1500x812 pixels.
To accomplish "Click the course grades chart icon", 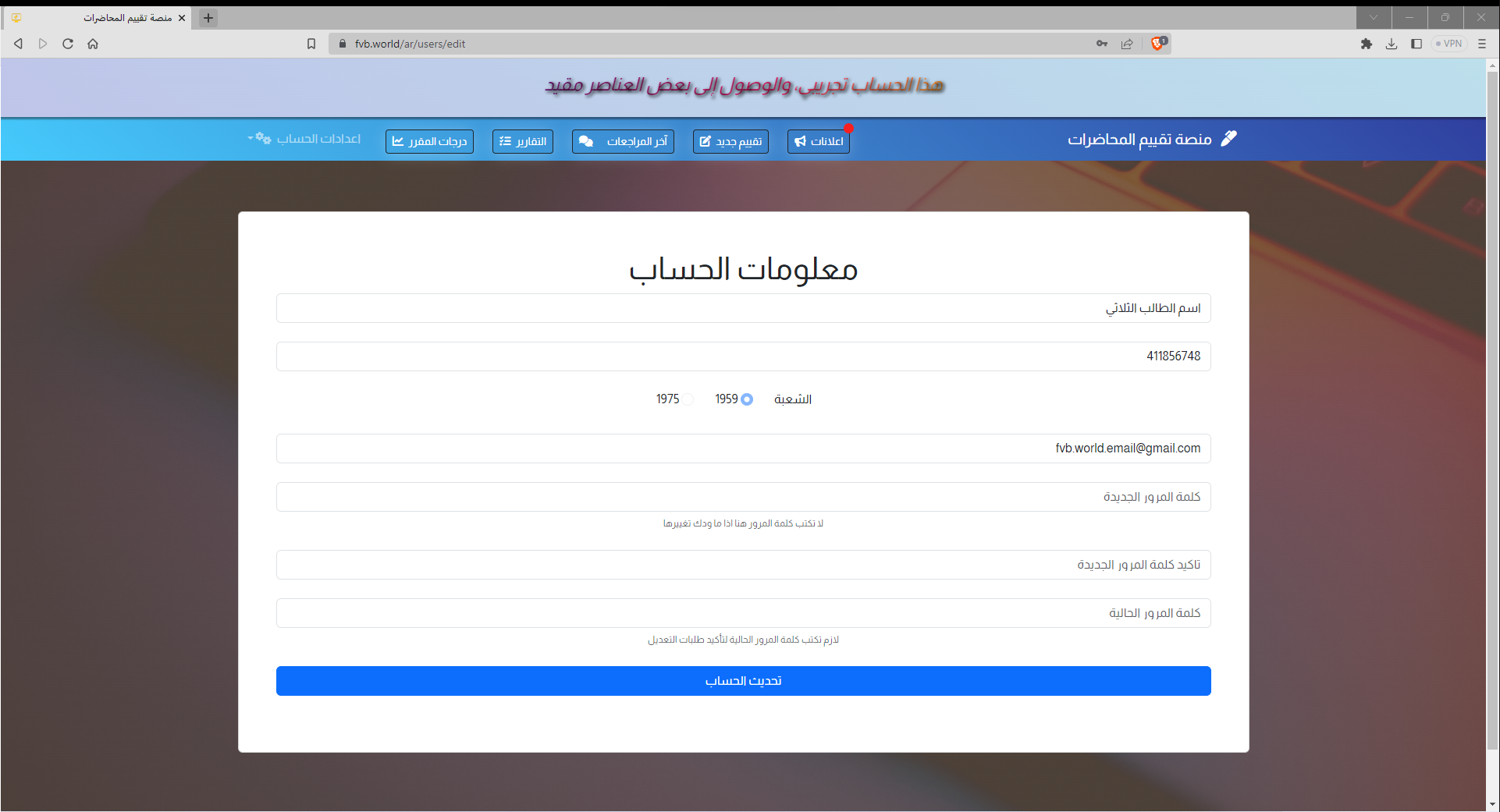I will click(400, 141).
